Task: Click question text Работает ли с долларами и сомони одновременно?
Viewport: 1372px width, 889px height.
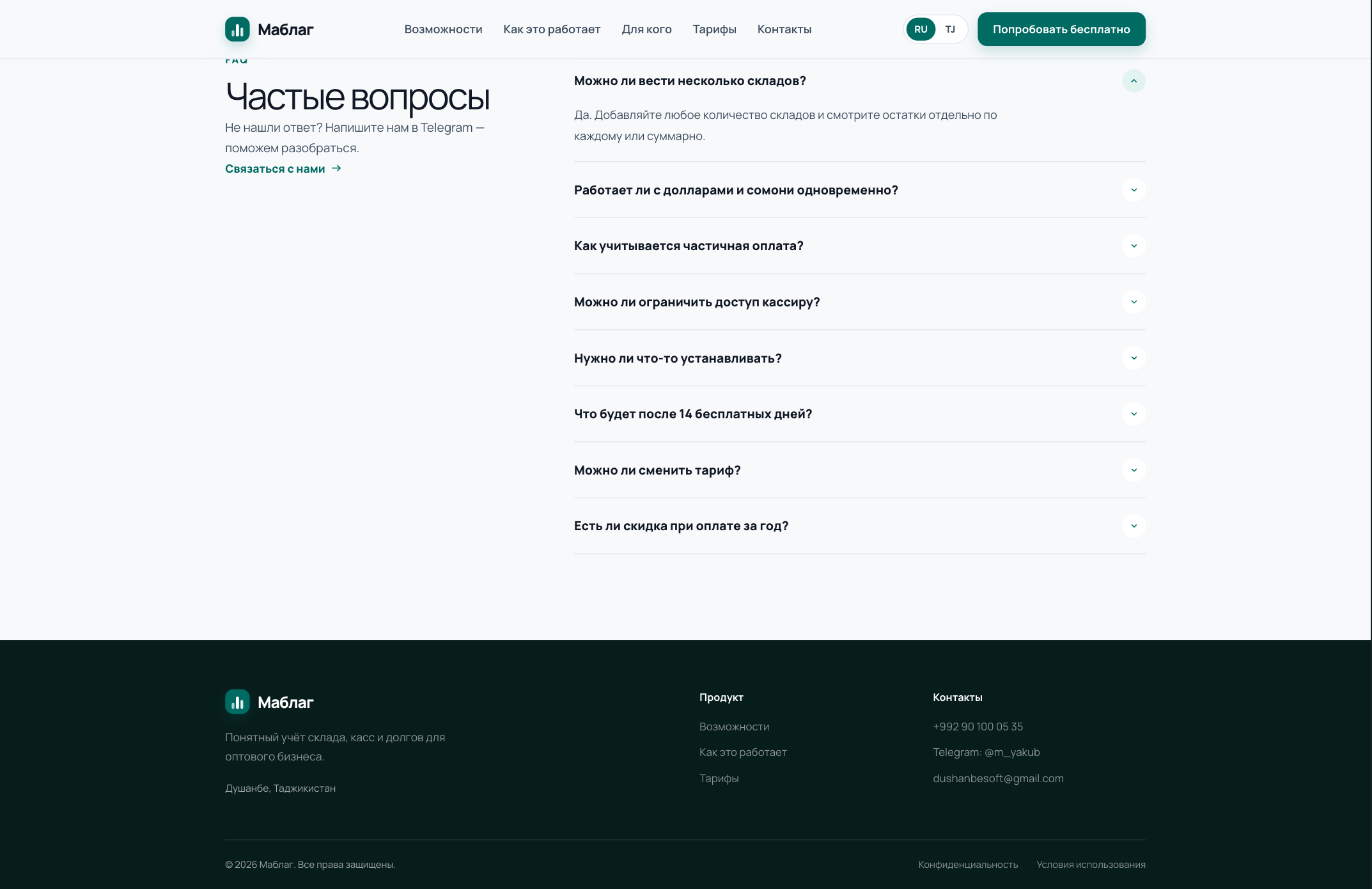Action: tap(736, 190)
